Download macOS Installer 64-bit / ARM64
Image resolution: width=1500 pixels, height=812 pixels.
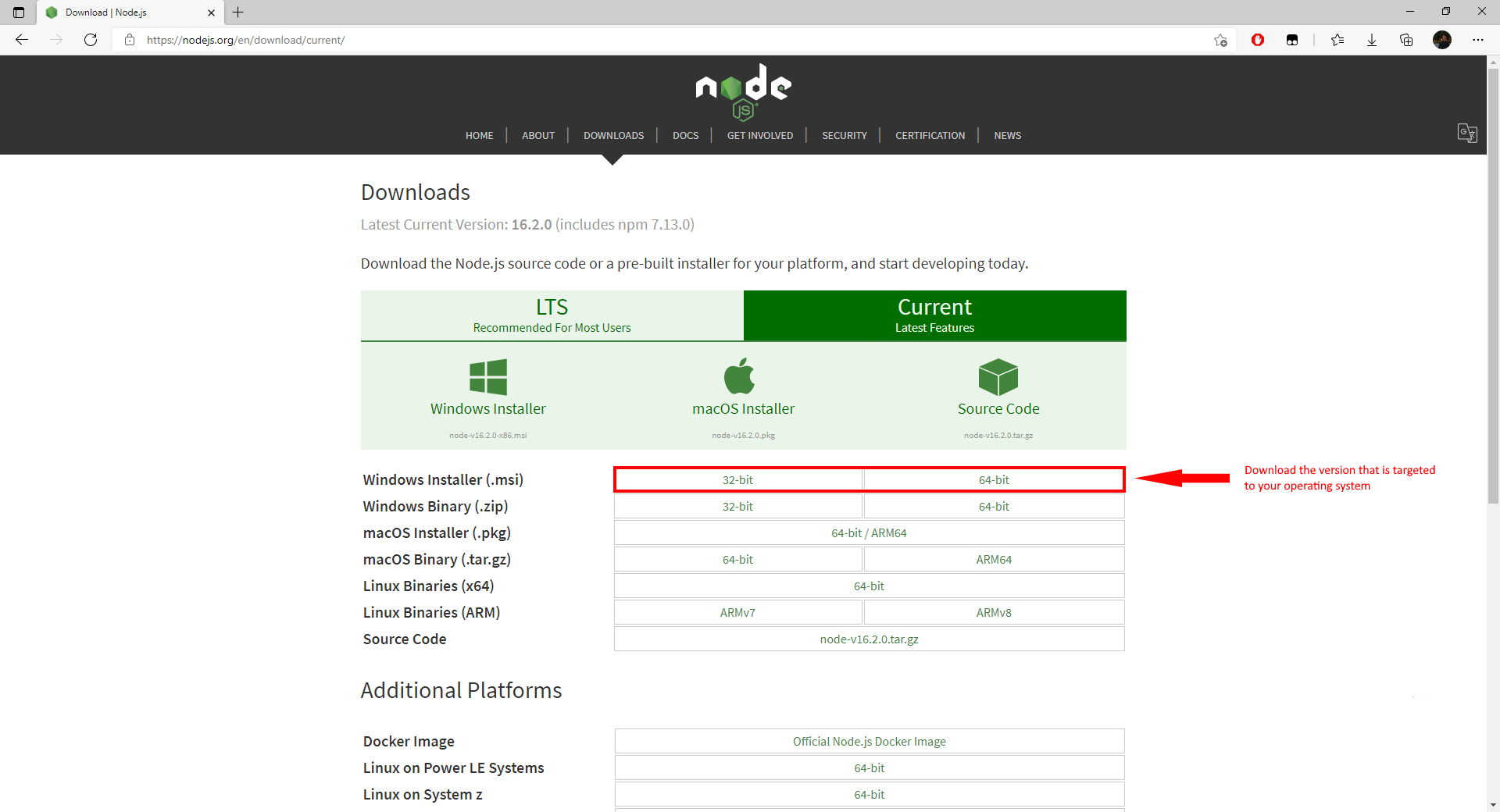pos(870,533)
